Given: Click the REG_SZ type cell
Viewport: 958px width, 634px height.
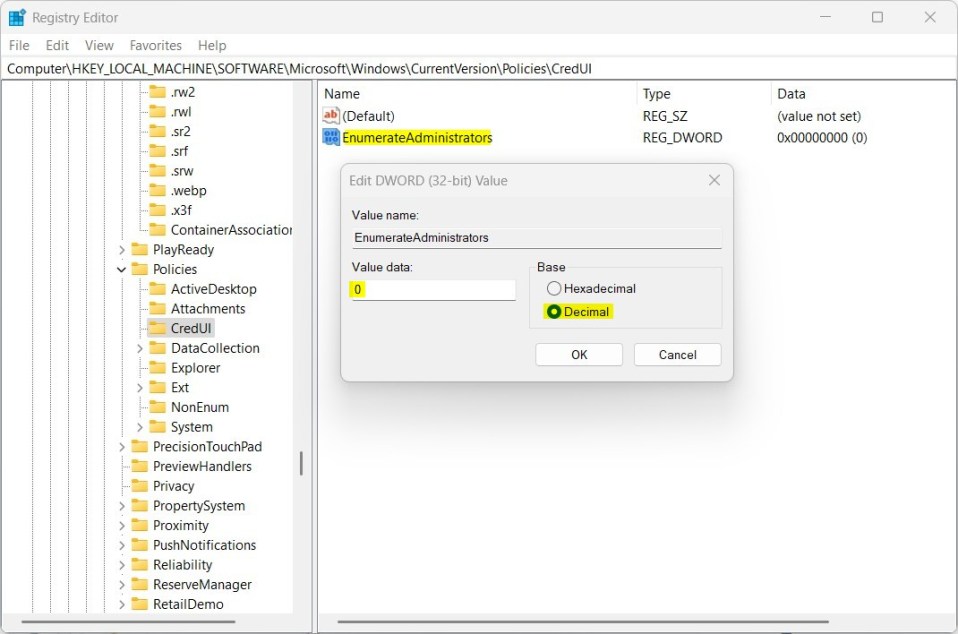Looking at the screenshot, I should (665, 116).
